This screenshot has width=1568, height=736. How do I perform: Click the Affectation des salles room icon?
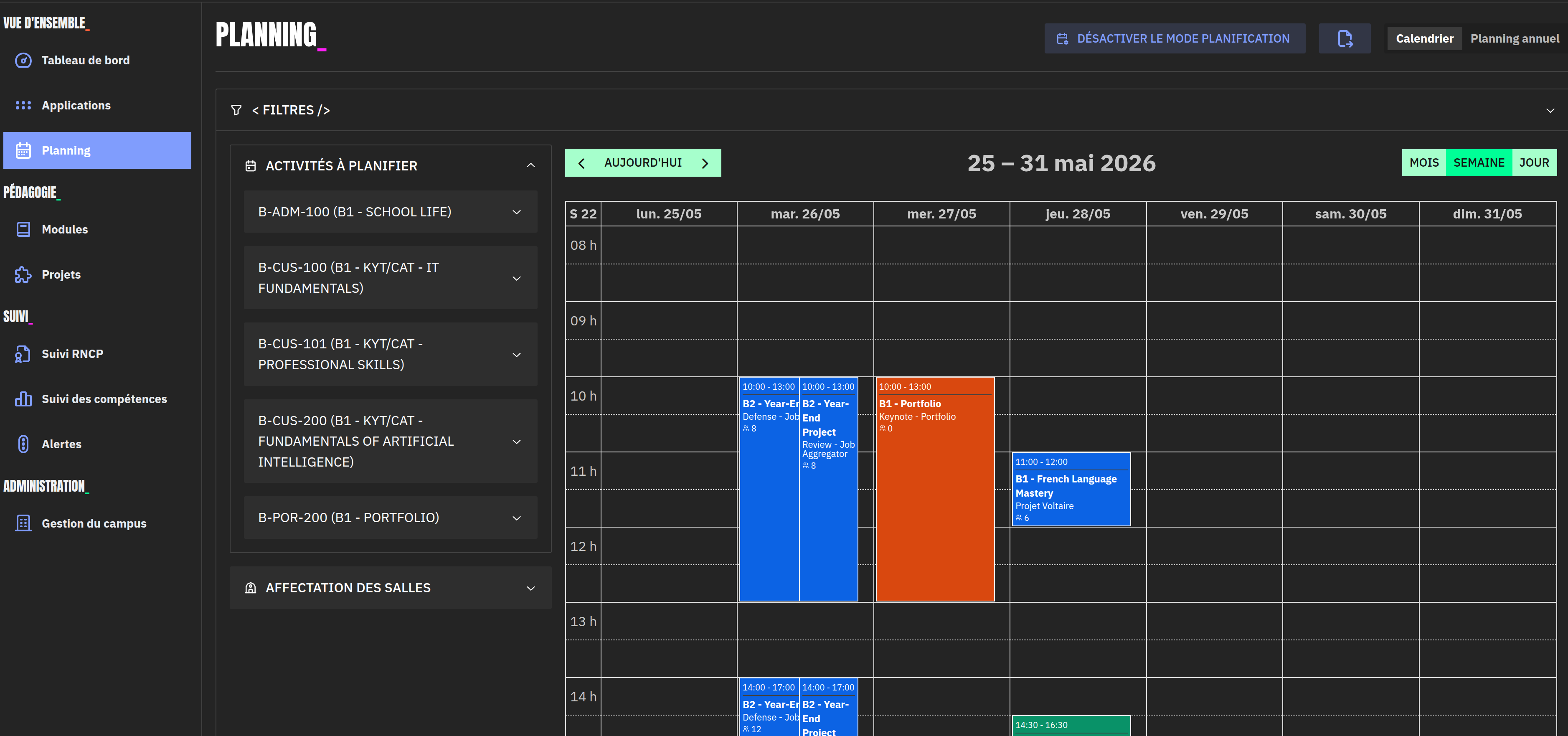tap(250, 588)
